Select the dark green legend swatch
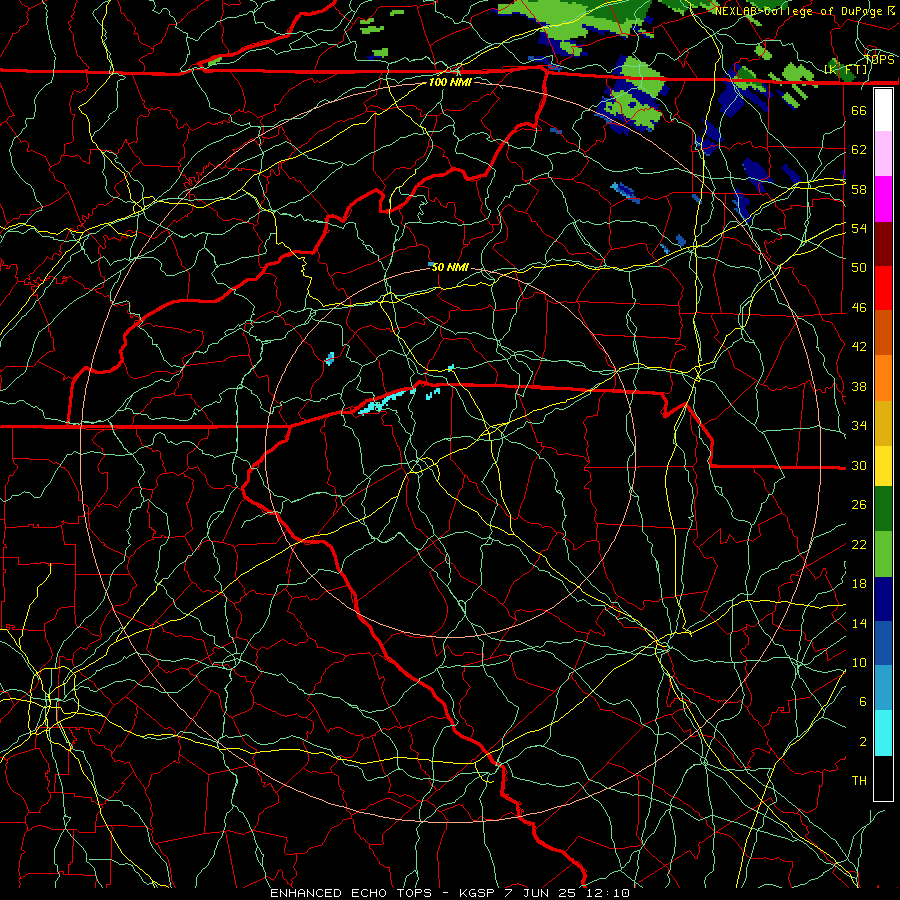 click(883, 509)
